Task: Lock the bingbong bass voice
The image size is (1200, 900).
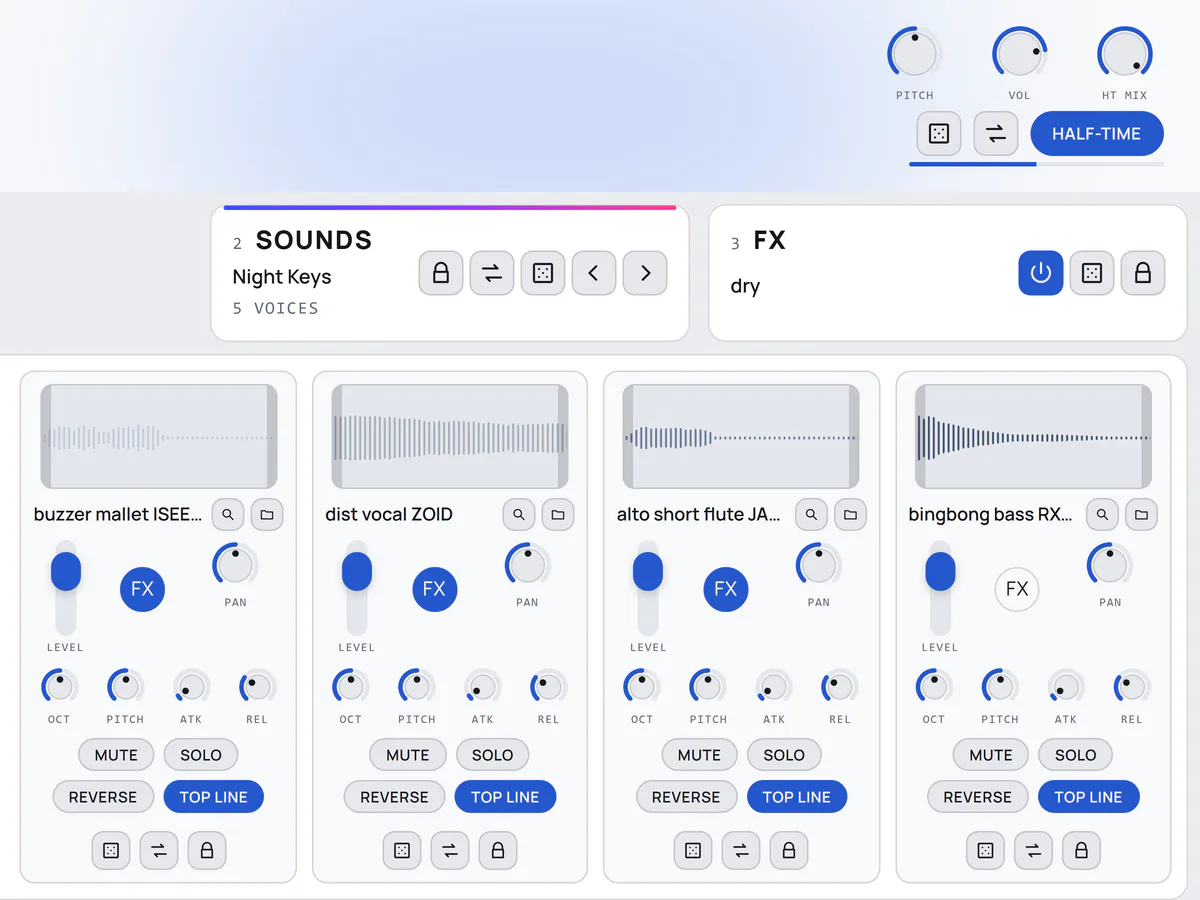Action: point(1081,851)
